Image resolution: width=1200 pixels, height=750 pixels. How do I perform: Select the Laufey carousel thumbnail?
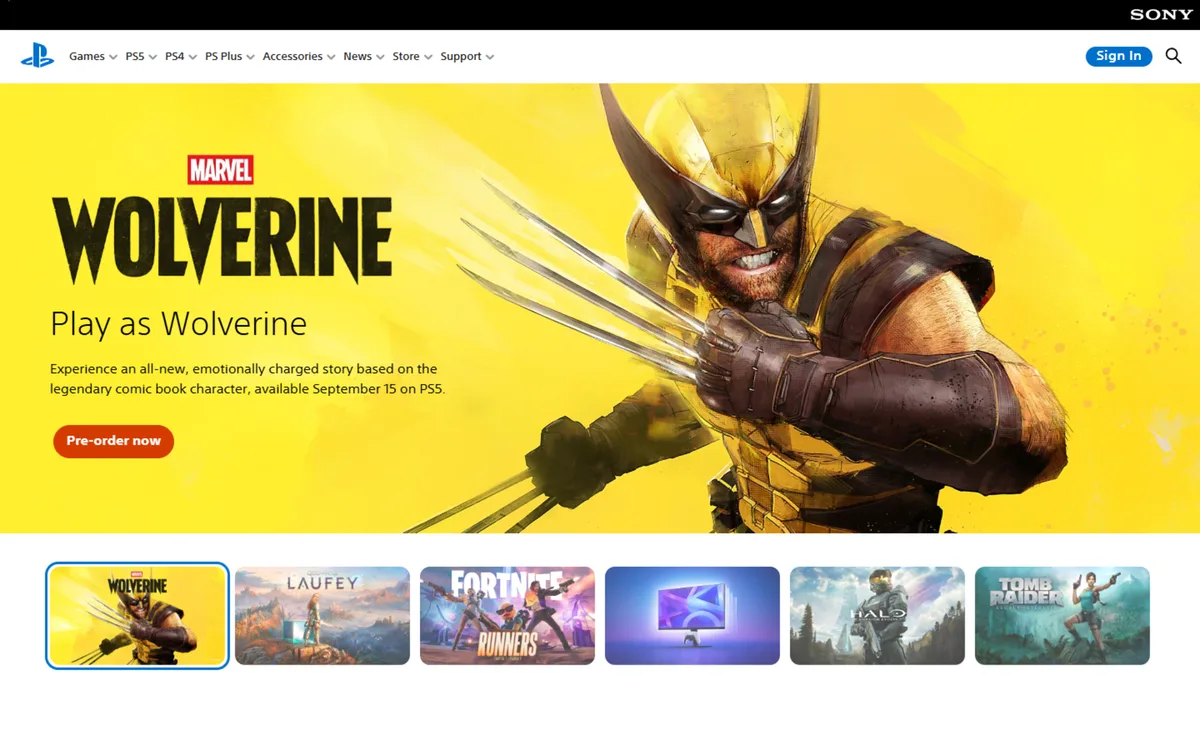coord(322,616)
